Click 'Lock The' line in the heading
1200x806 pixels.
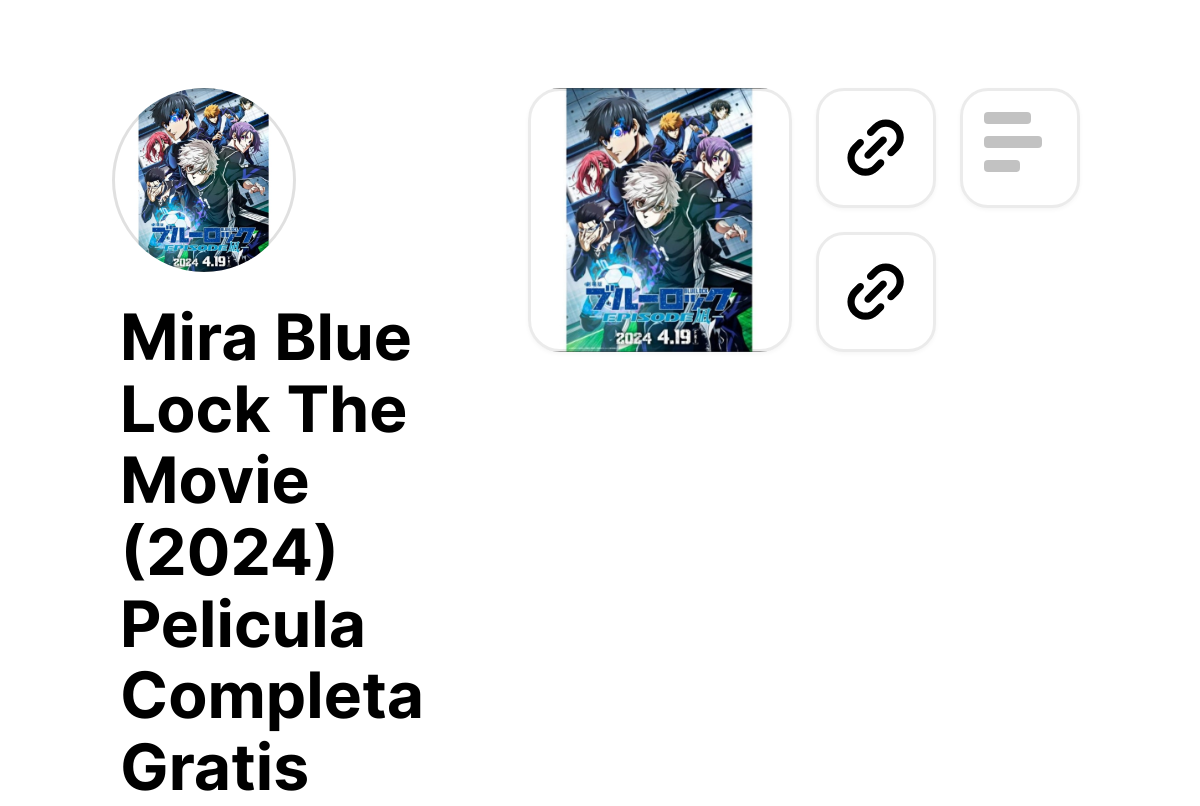point(263,408)
